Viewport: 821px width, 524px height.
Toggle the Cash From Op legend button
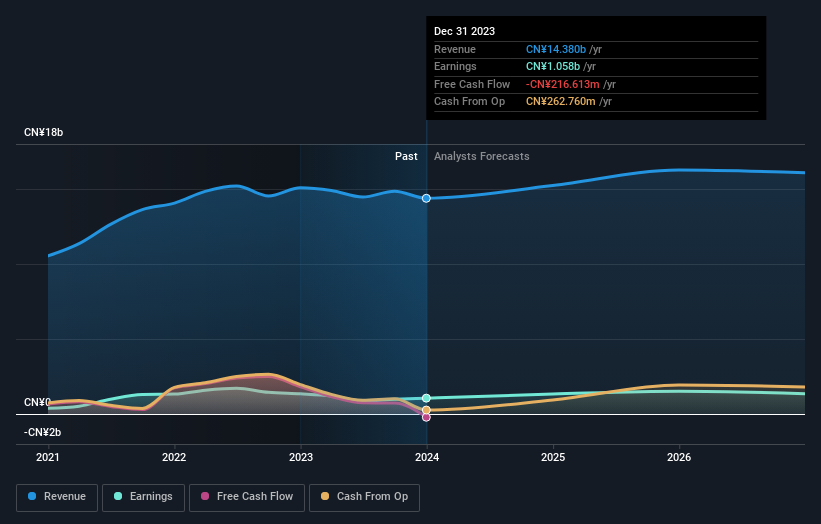coord(364,497)
